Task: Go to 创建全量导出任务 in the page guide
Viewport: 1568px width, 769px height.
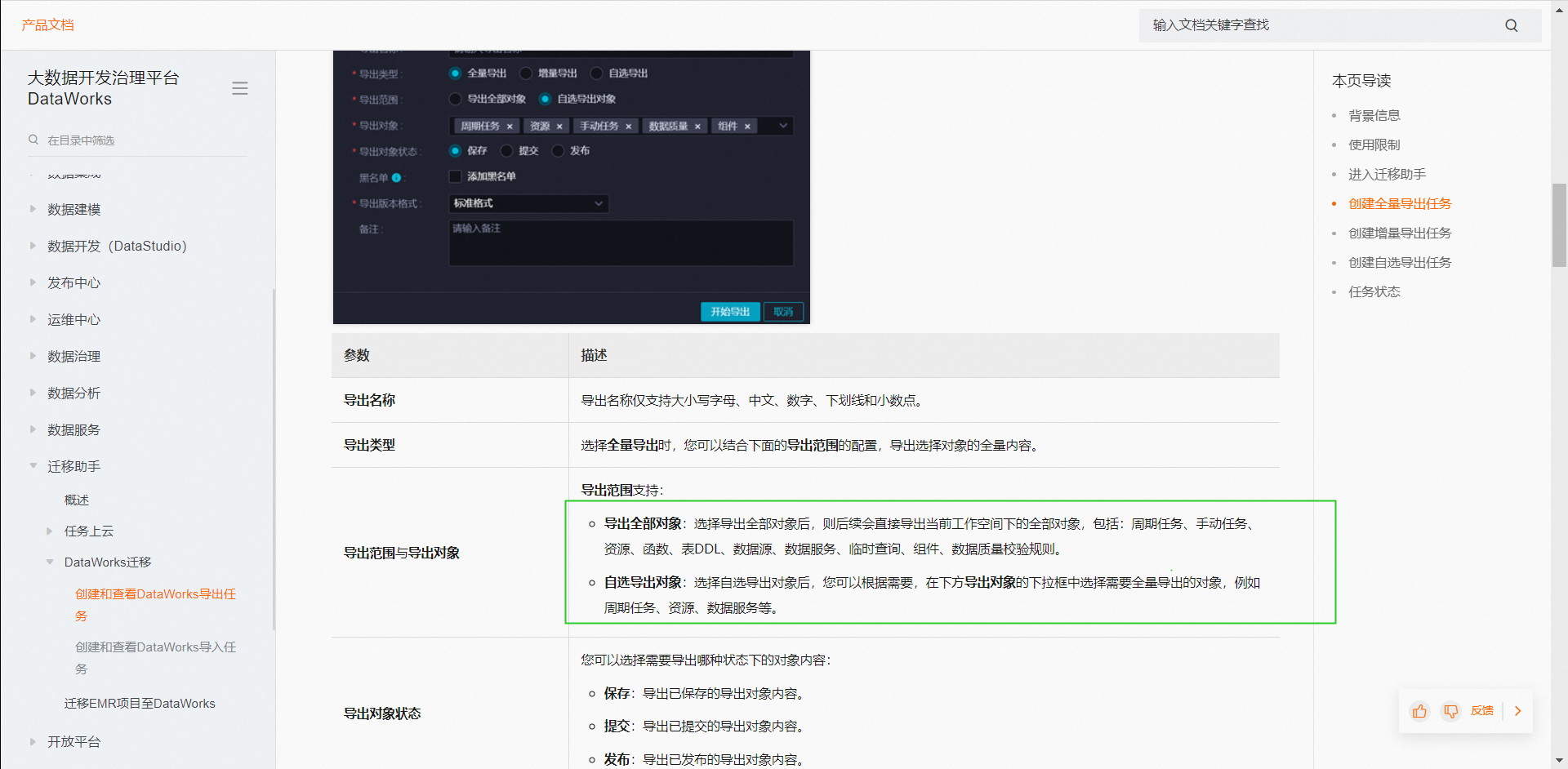Action: (1400, 203)
